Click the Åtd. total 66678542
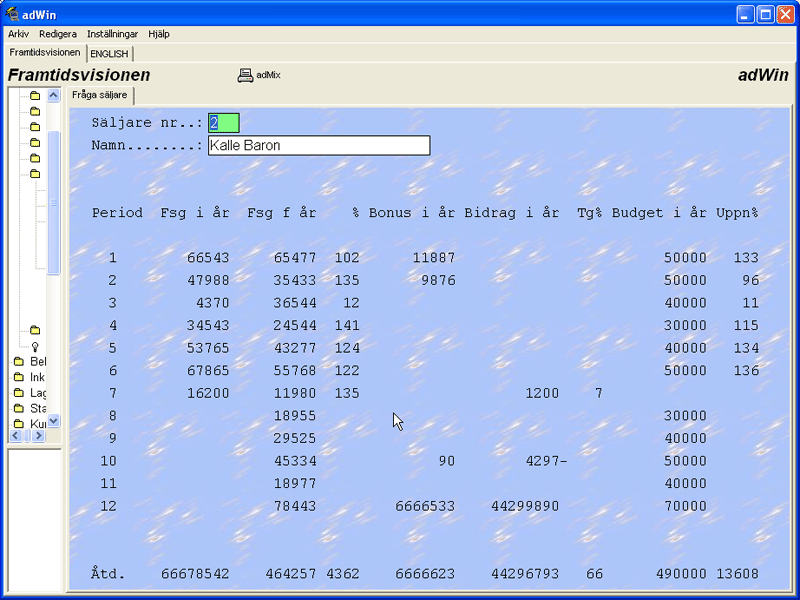This screenshot has width=800, height=600. (x=195, y=573)
